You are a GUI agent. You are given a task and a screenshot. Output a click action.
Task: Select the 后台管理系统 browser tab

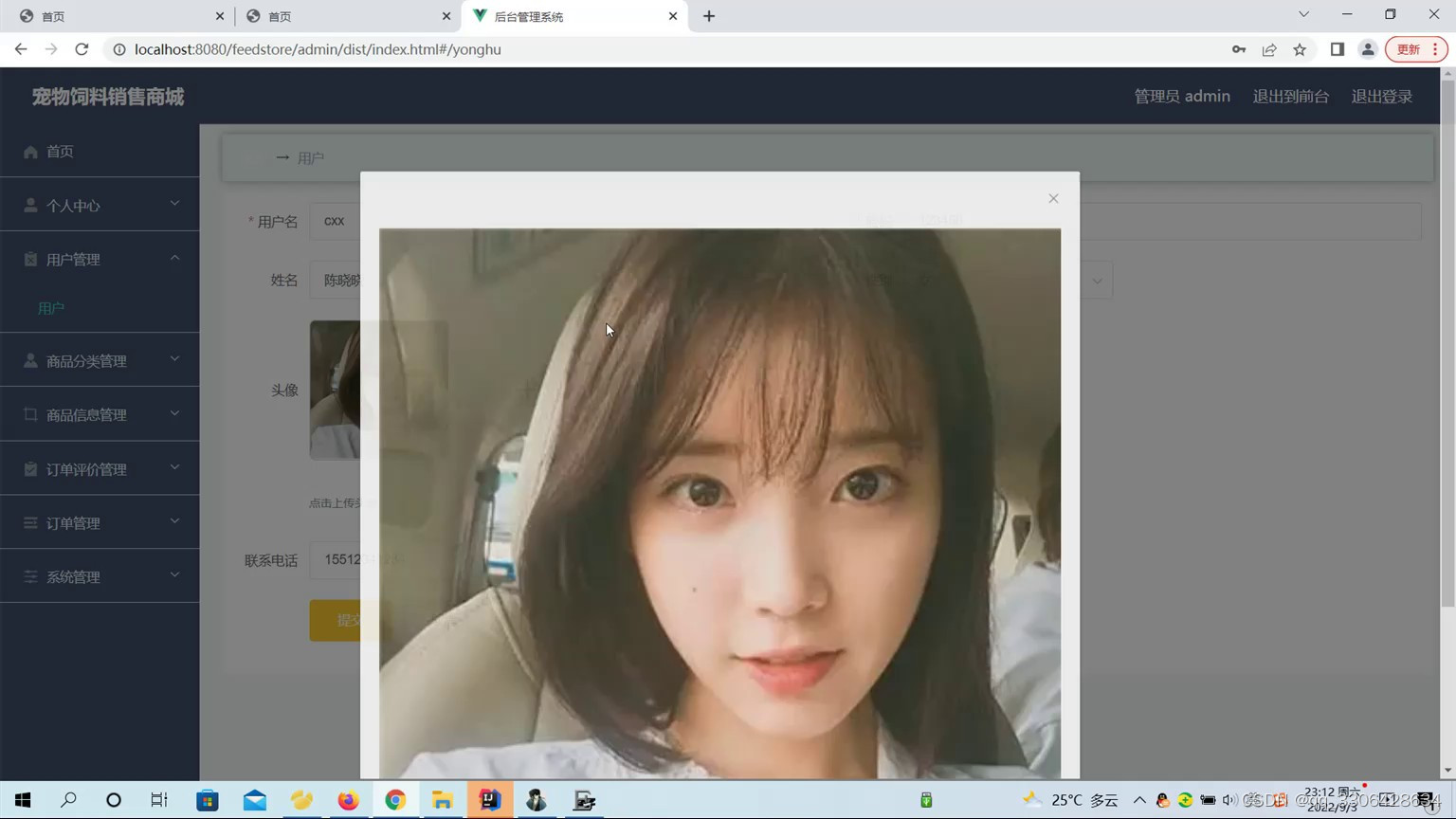(574, 16)
